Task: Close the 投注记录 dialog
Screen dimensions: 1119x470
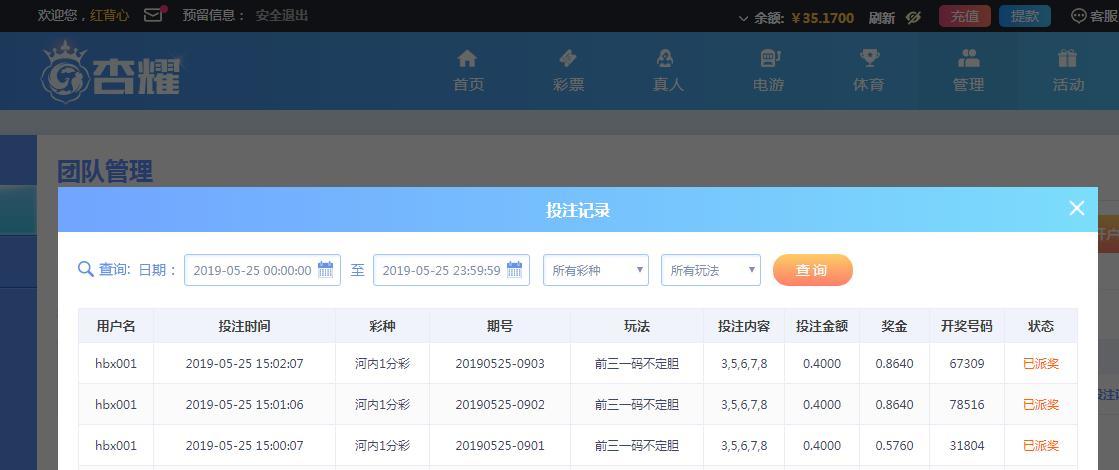Action: click(x=1076, y=208)
